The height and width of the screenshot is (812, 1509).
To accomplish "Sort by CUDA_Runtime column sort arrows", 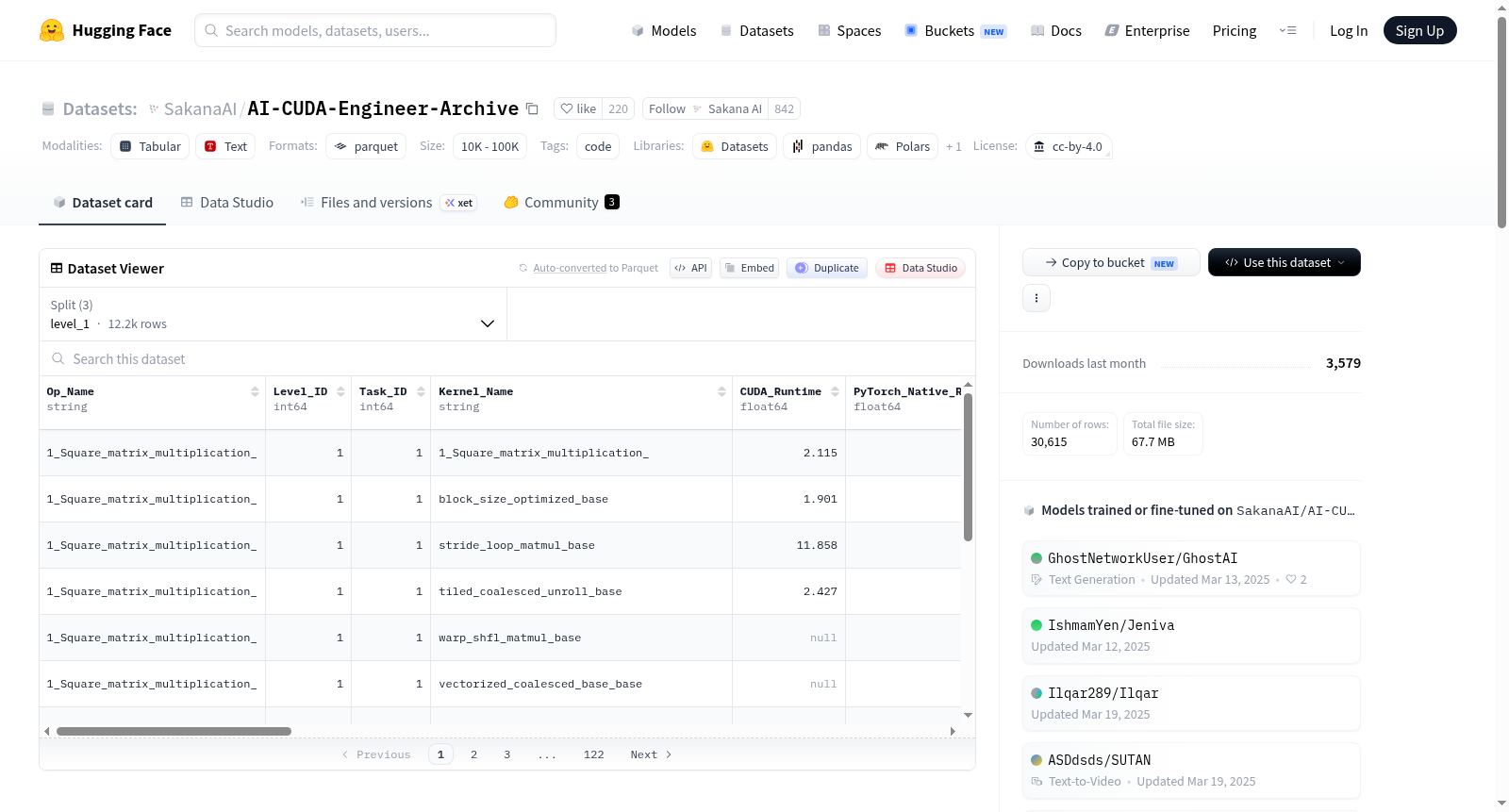I will (835, 391).
